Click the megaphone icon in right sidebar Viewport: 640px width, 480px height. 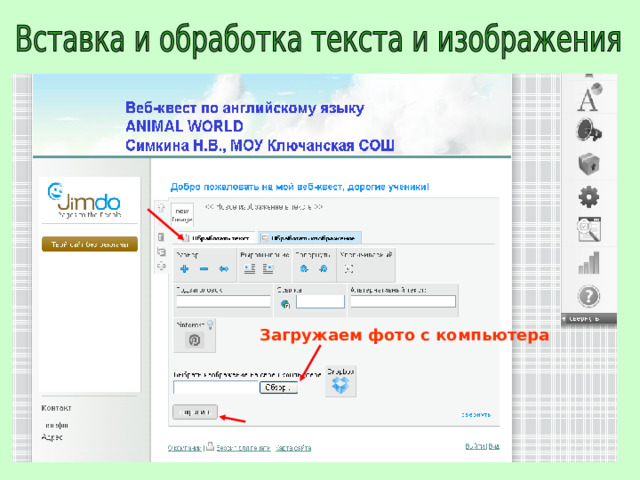click(589, 131)
